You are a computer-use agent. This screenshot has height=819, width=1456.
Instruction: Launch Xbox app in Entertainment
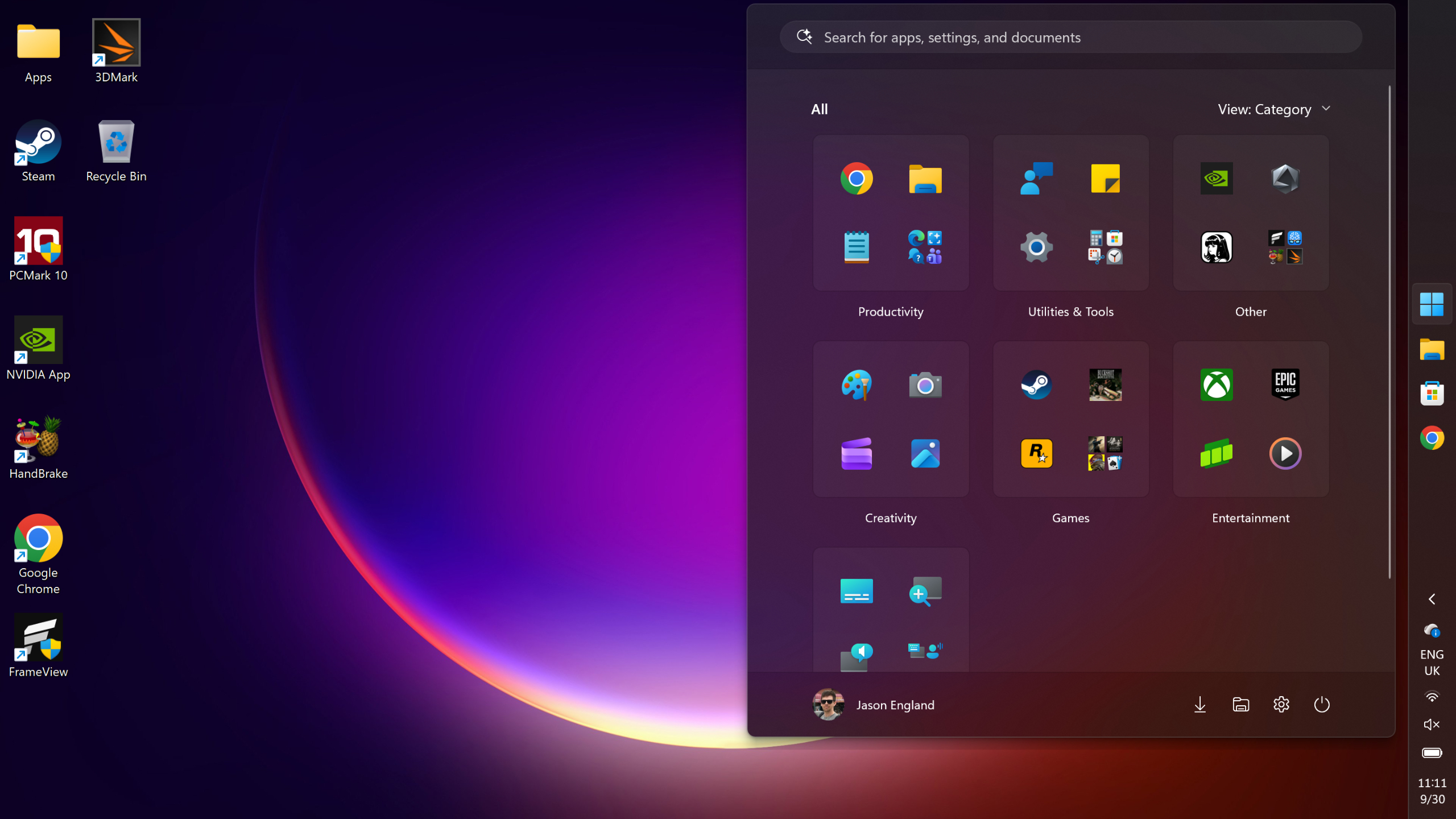point(1217,385)
